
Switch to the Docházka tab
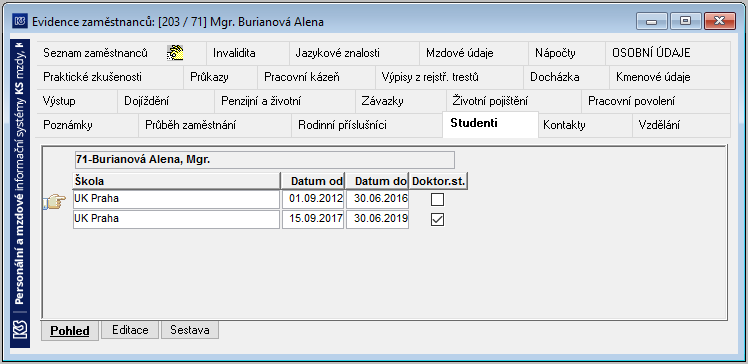(x=567, y=77)
